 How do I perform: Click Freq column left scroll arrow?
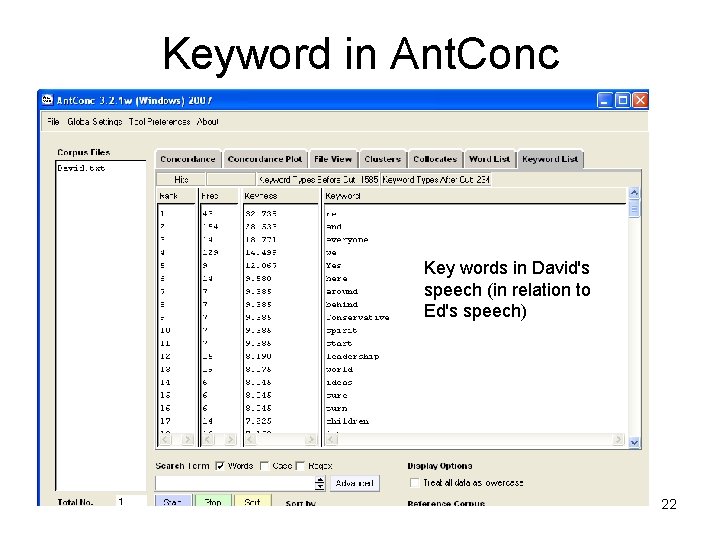(208, 440)
